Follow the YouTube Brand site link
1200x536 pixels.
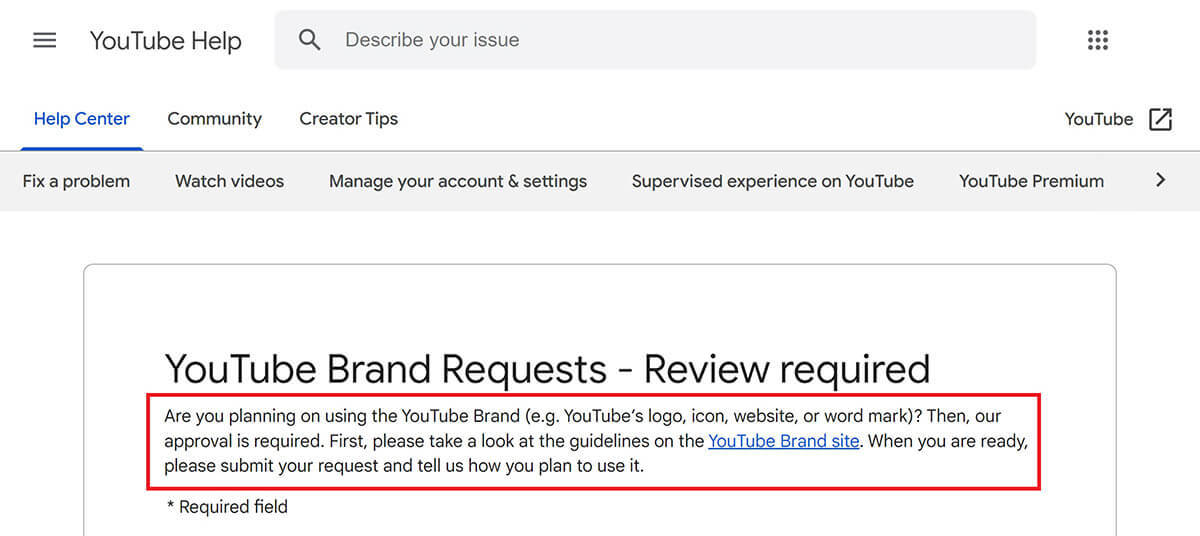pos(784,441)
